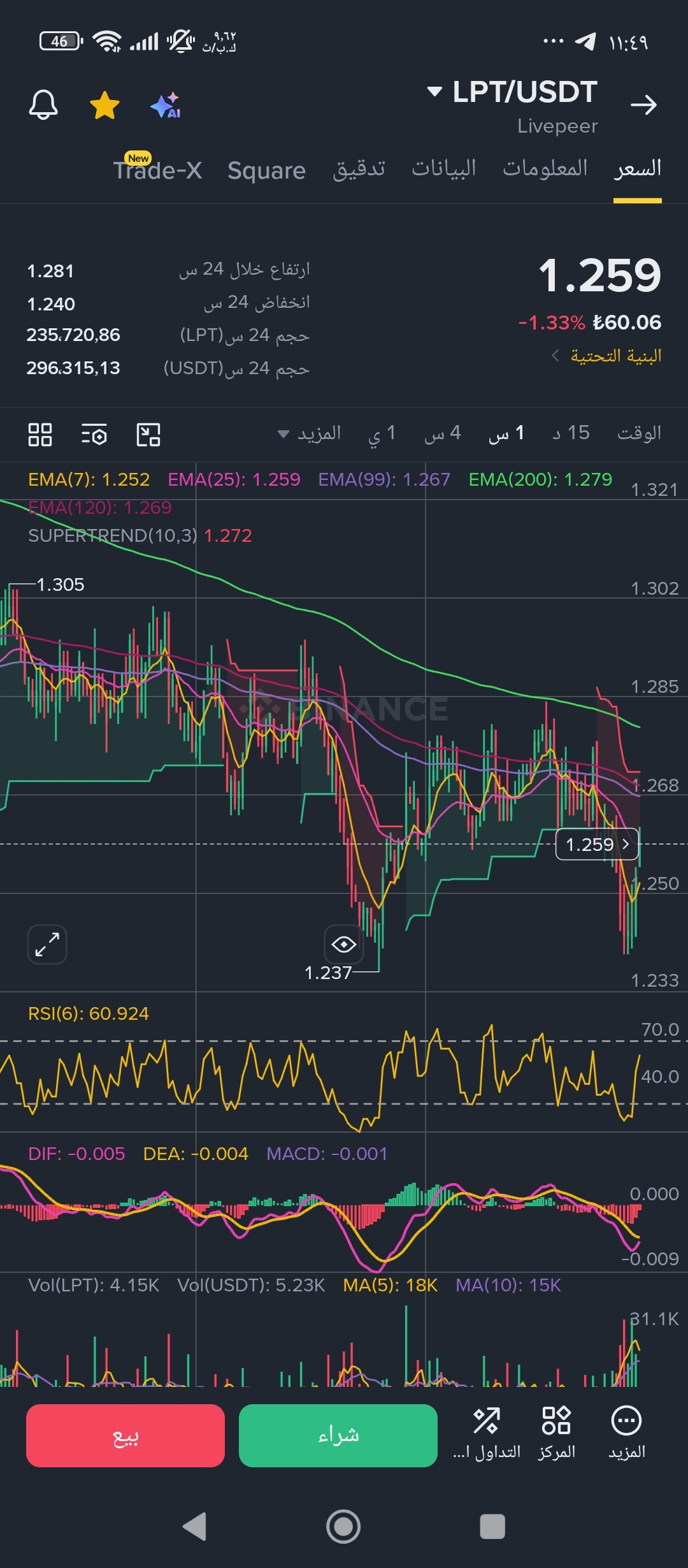Image resolution: width=688 pixels, height=1568 pixels.
Task: Tap the 24h low value 1.240
Action: click(x=51, y=304)
